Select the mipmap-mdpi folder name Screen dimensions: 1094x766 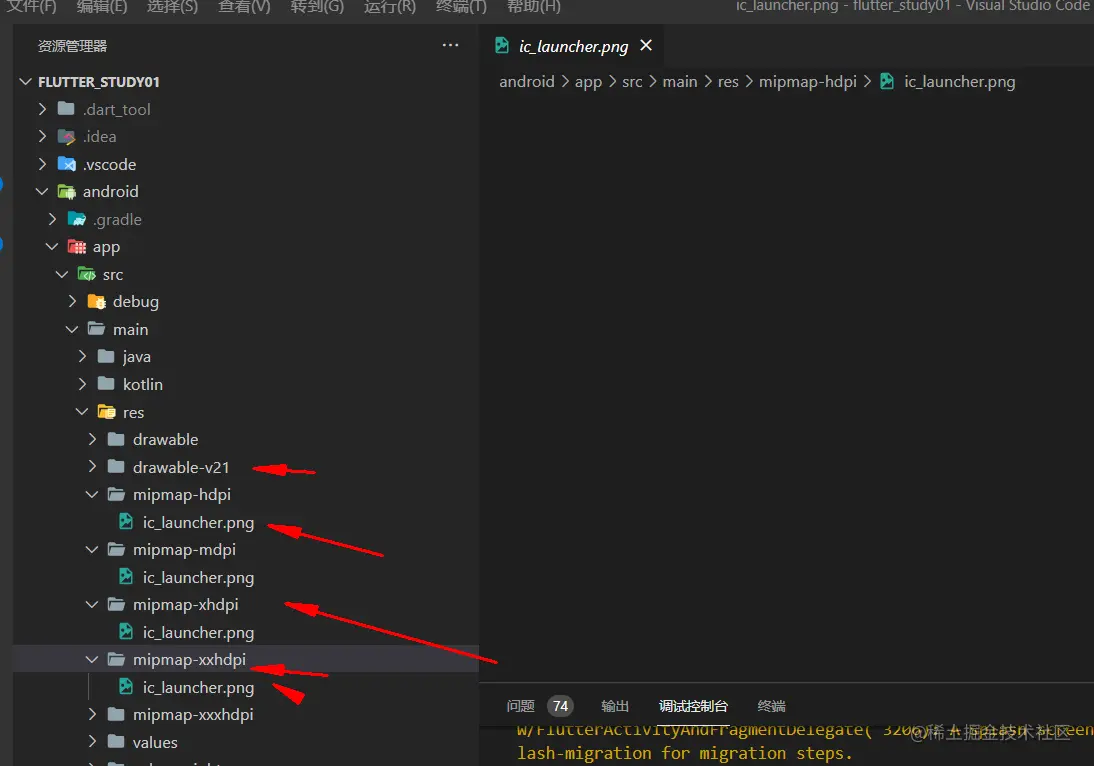(184, 550)
